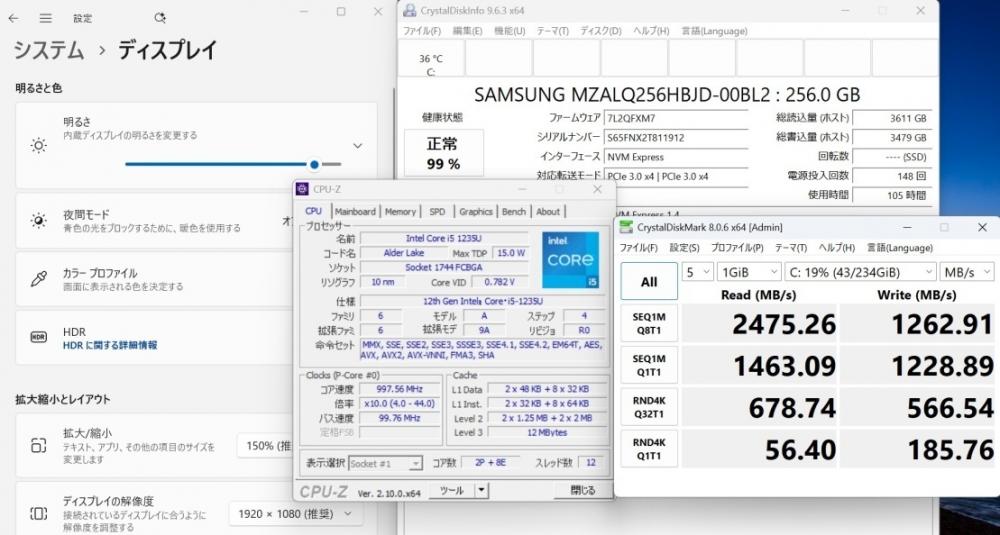Viewport: 1000px width, 535px height.
Task: Open the test count dropdown showing 5
Action: pos(697,272)
